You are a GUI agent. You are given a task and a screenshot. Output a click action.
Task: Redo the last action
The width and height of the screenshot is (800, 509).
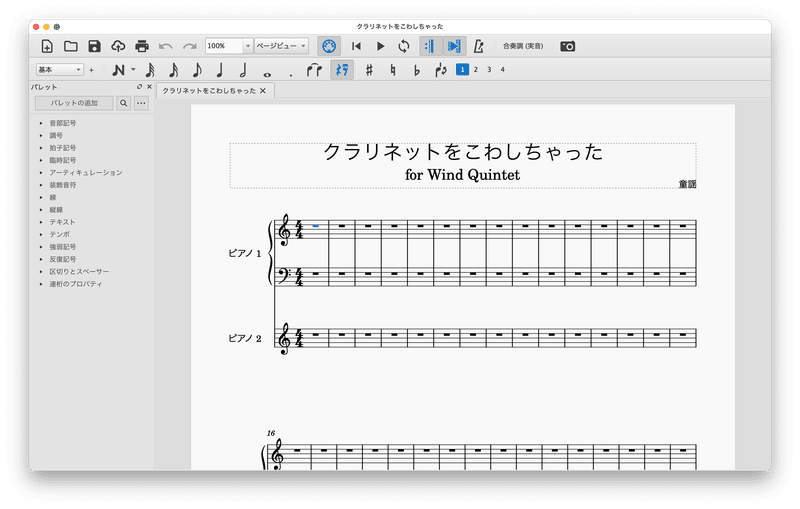pos(189,46)
